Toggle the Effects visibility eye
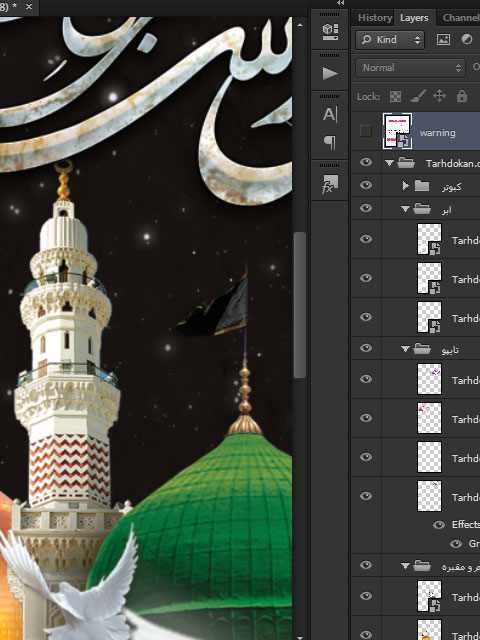Viewport: 480px width, 640px height. [x=439, y=525]
